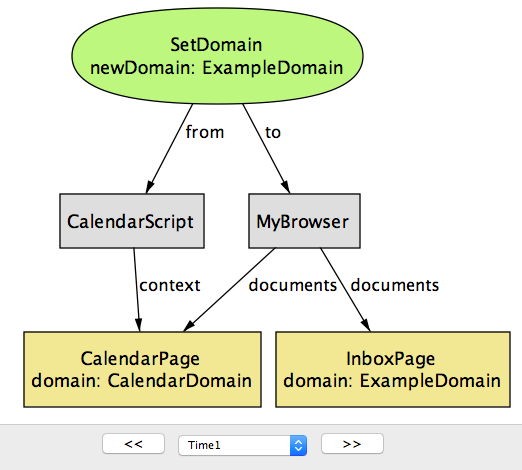The height and width of the screenshot is (470, 522).
Task: Click the right 'documents' edge label
Action: (x=395, y=285)
